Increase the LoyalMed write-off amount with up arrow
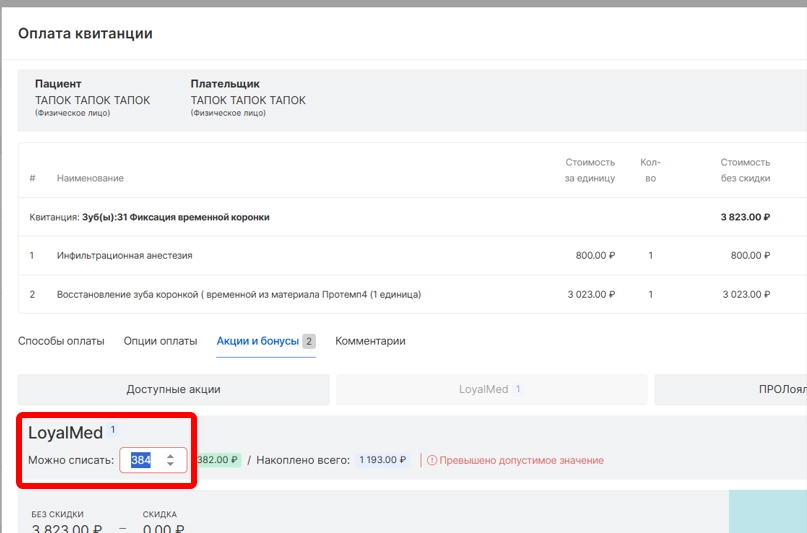This screenshot has height=533, width=807. pos(170,456)
